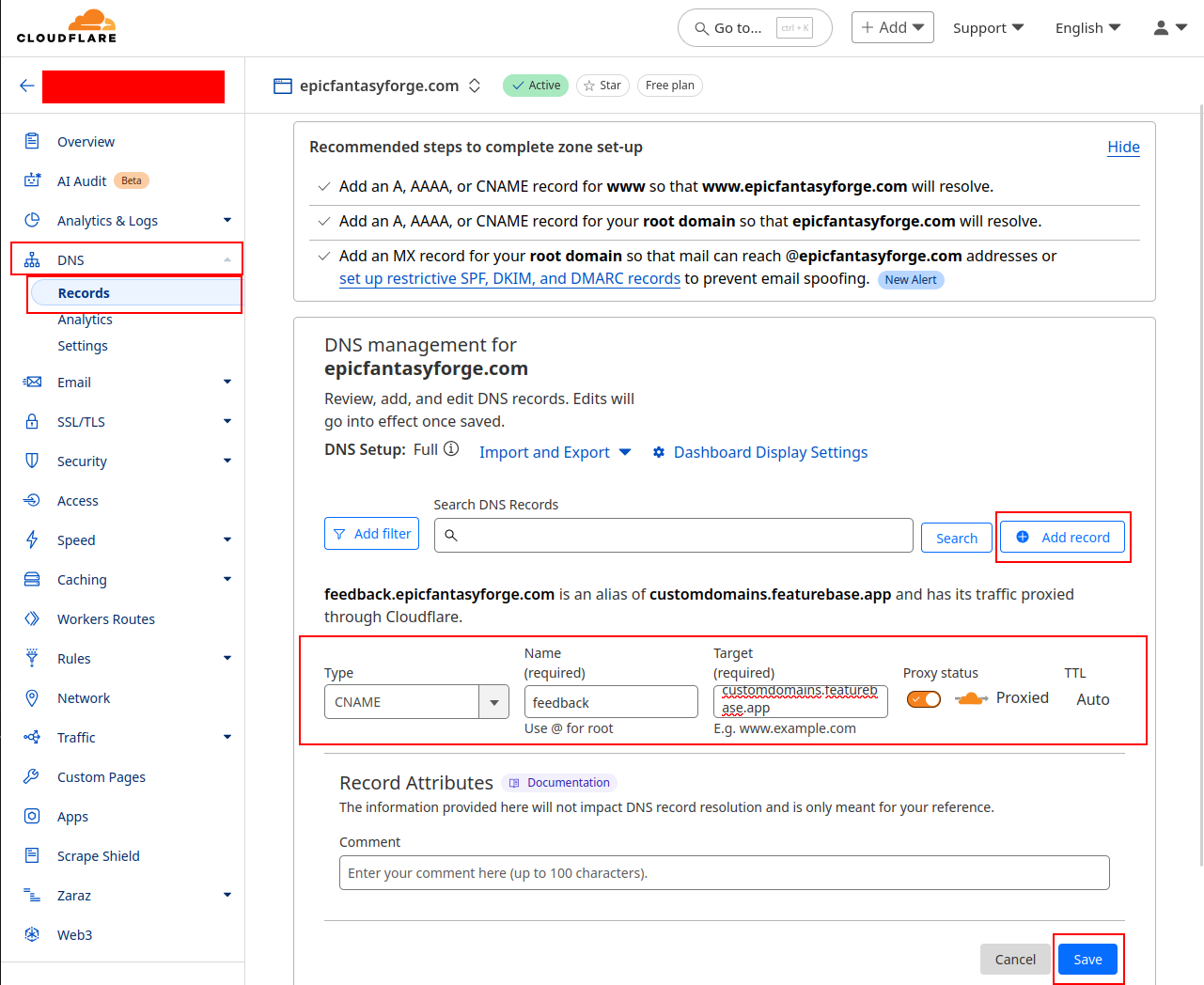
Task: Click the Name field containing feedback
Action: coord(611,702)
